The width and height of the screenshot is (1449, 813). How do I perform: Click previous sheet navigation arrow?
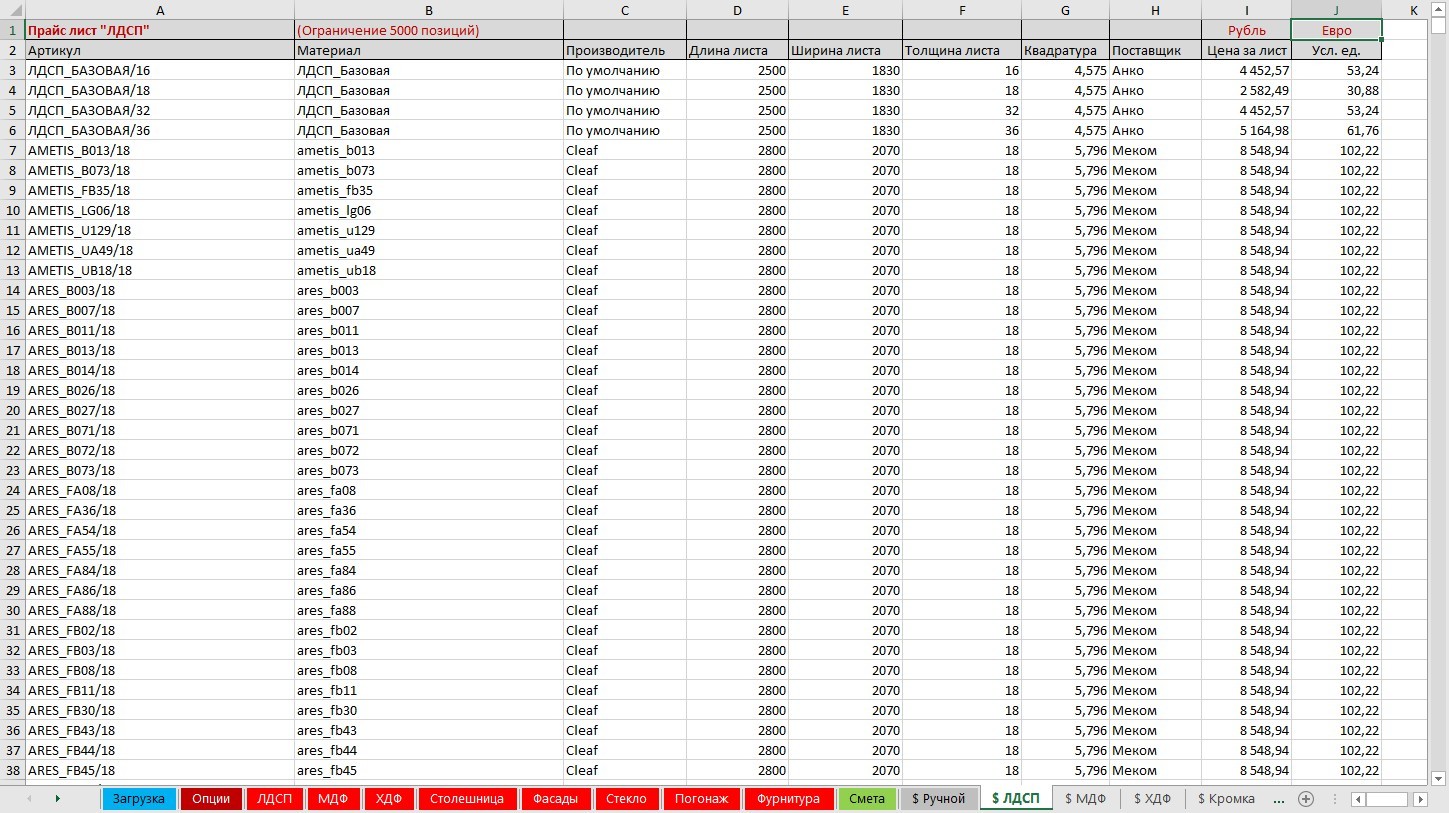29,799
